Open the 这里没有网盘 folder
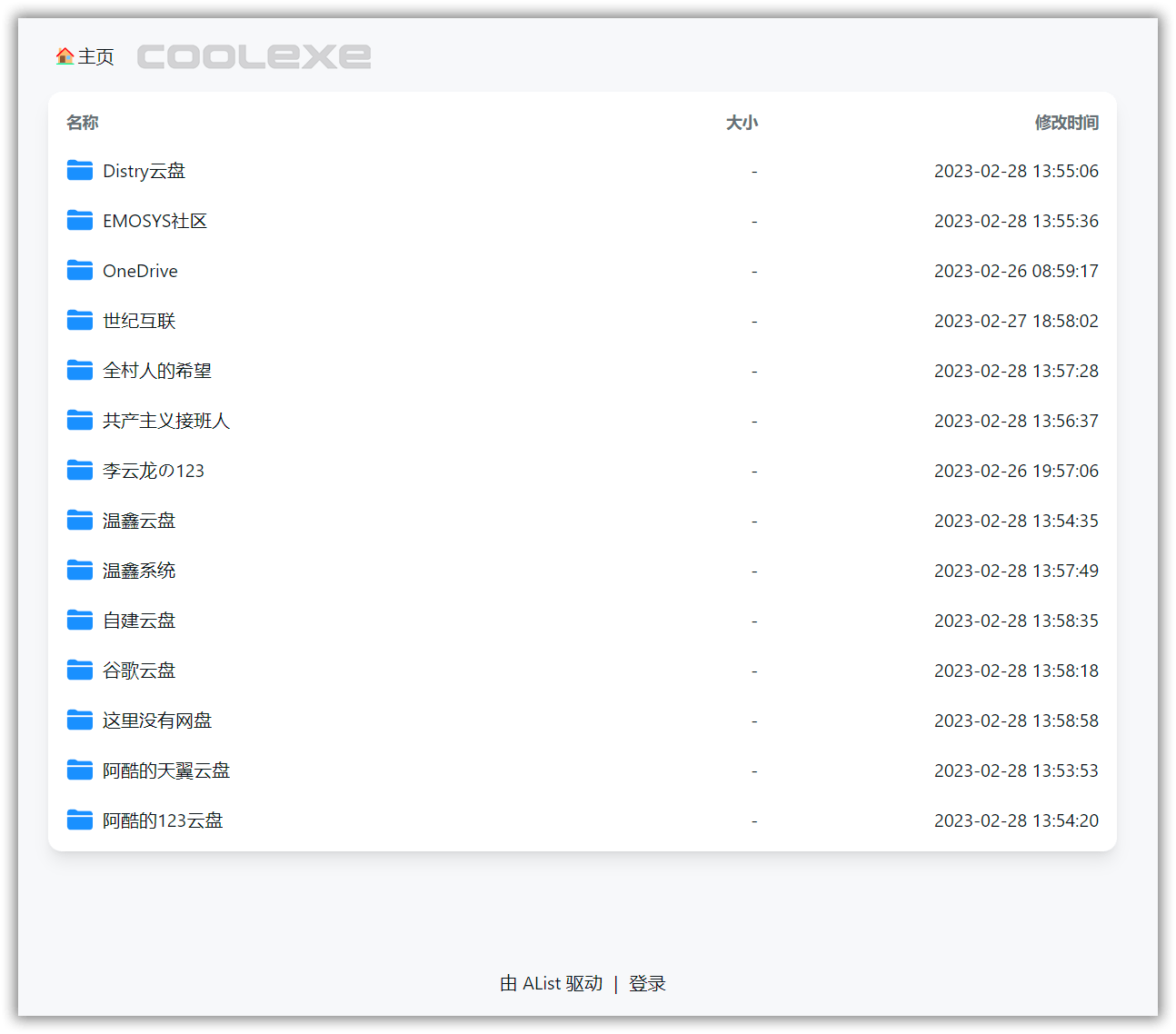Viewport: 1176px width, 1034px height. point(157,720)
